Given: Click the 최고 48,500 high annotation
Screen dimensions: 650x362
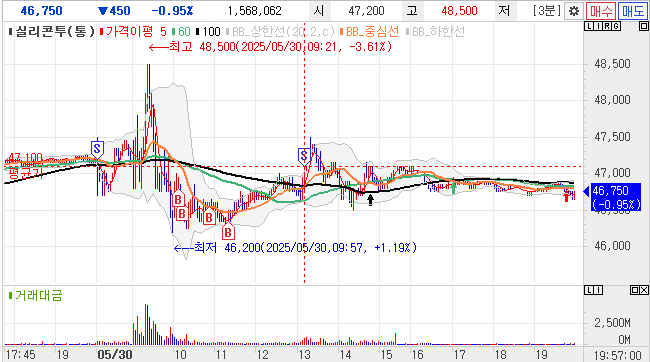Looking at the screenshot, I should coord(270,46).
